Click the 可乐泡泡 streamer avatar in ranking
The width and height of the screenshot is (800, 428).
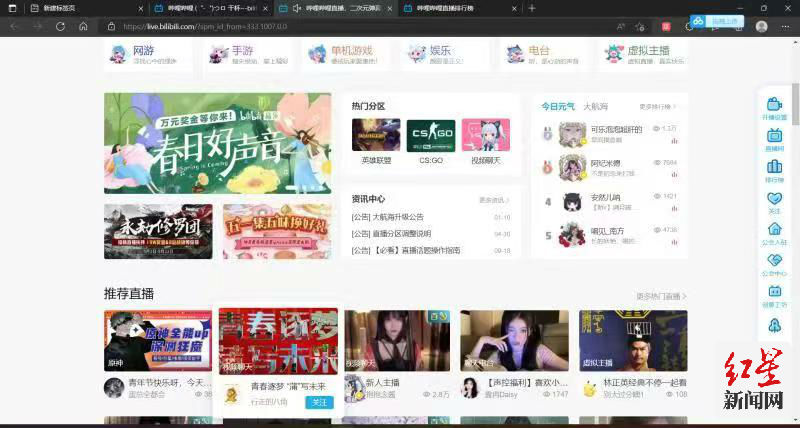572,135
